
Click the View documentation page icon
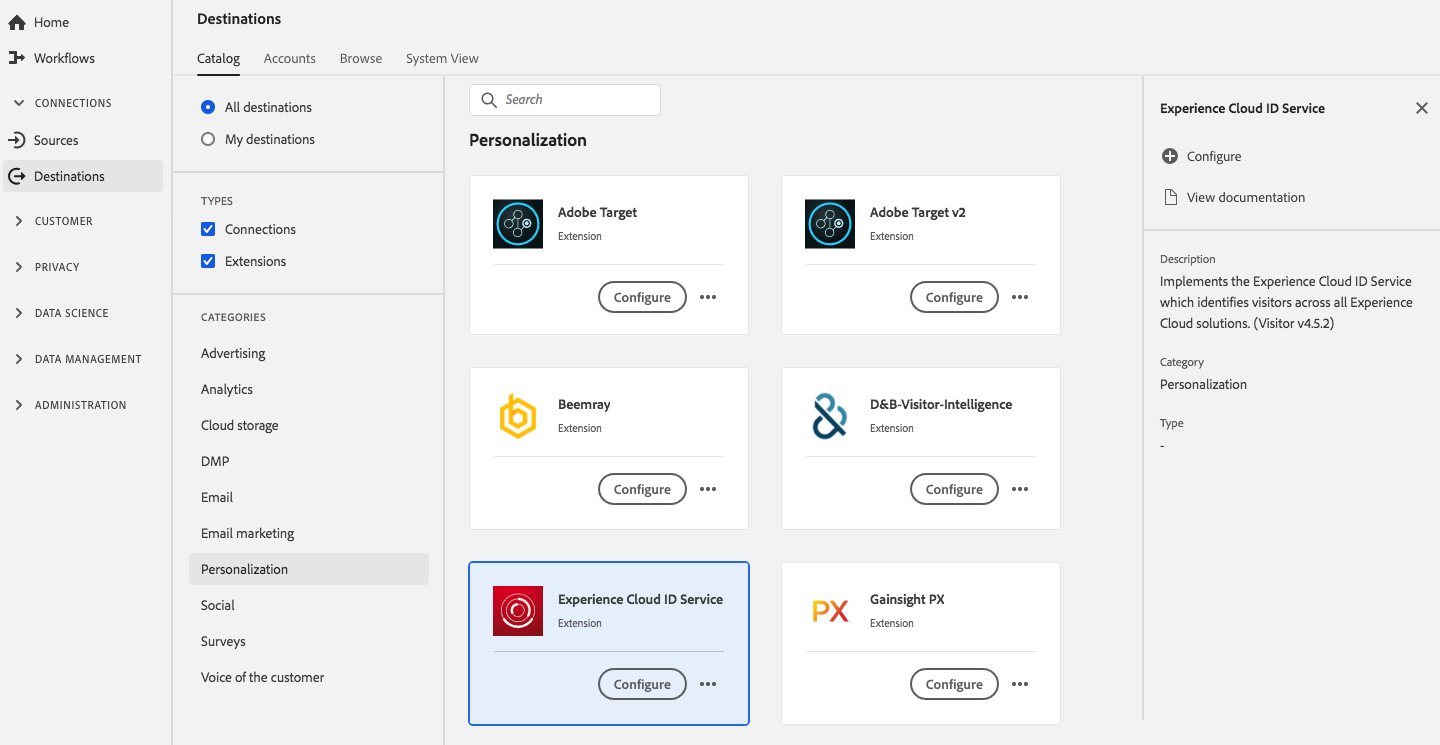point(1170,197)
